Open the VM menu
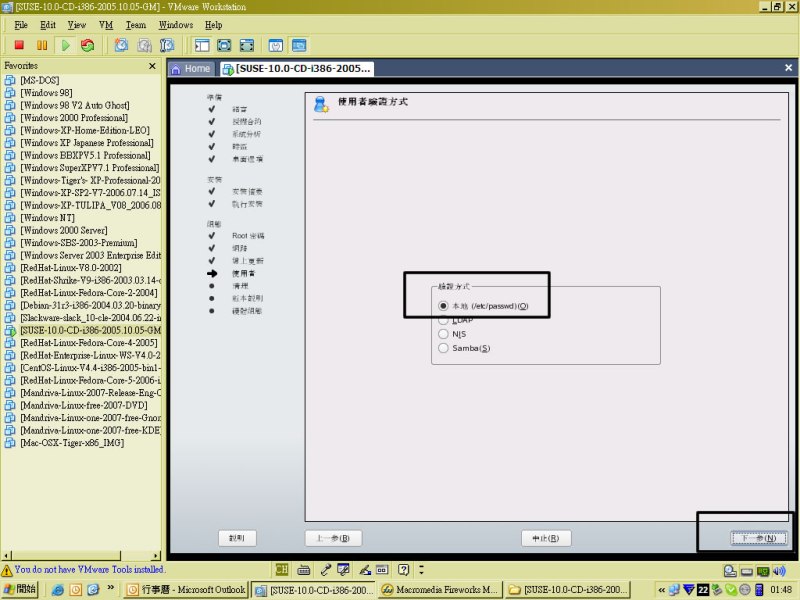Viewport: 800px width, 600px height. click(106, 25)
